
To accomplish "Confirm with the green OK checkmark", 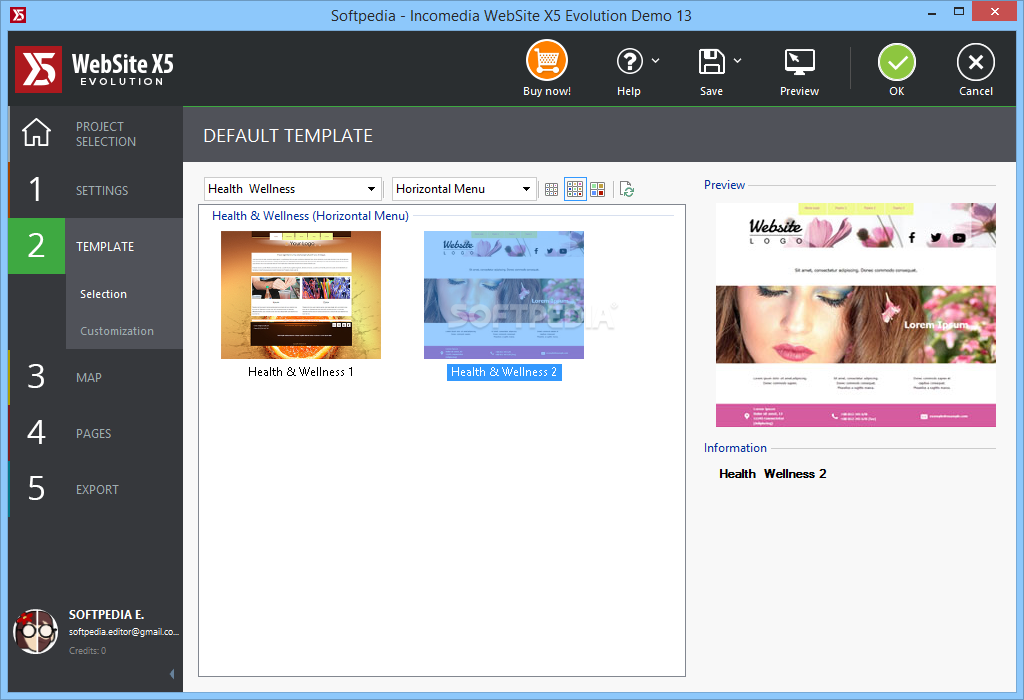I will click(897, 62).
